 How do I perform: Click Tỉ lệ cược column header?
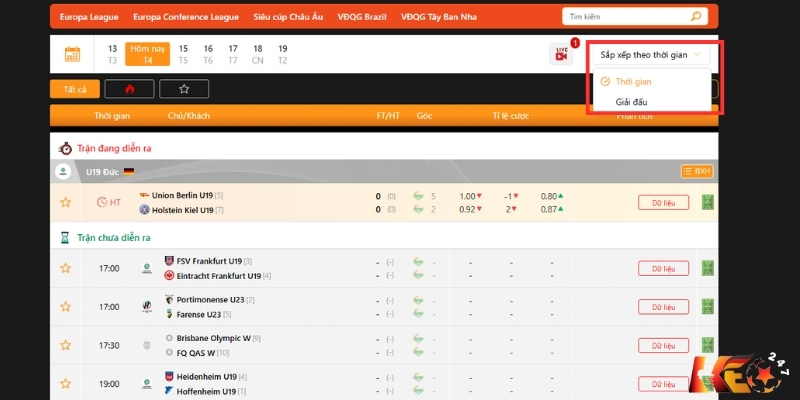tap(511, 116)
